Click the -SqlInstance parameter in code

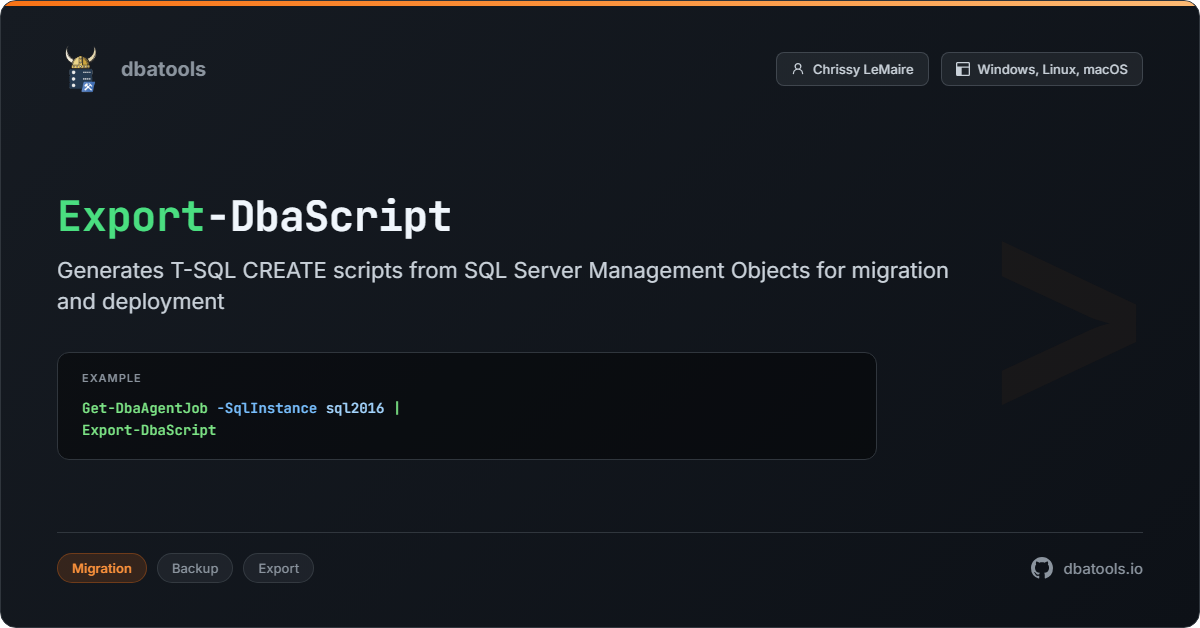[266, 408]
